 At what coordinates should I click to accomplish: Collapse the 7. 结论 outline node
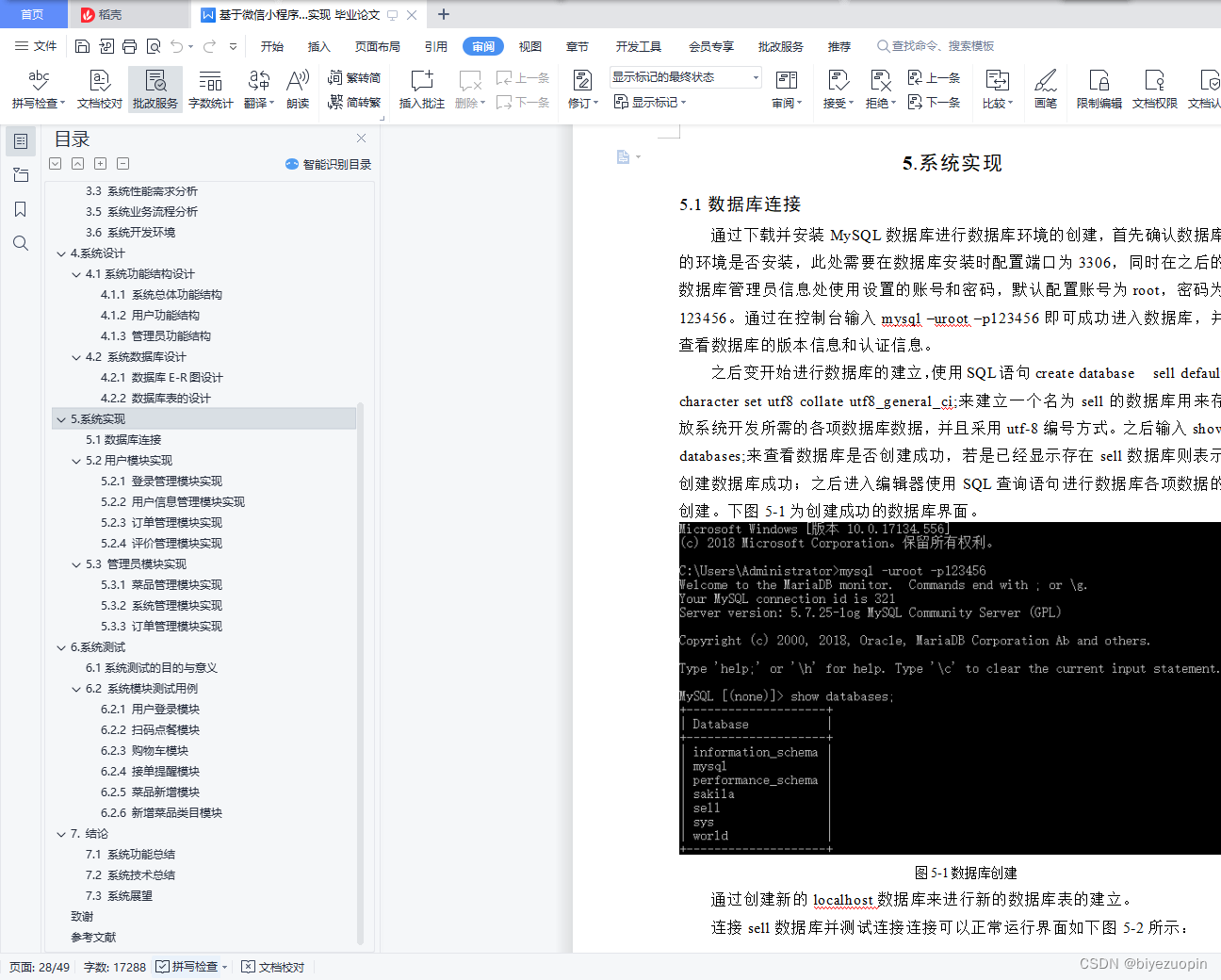61,834
